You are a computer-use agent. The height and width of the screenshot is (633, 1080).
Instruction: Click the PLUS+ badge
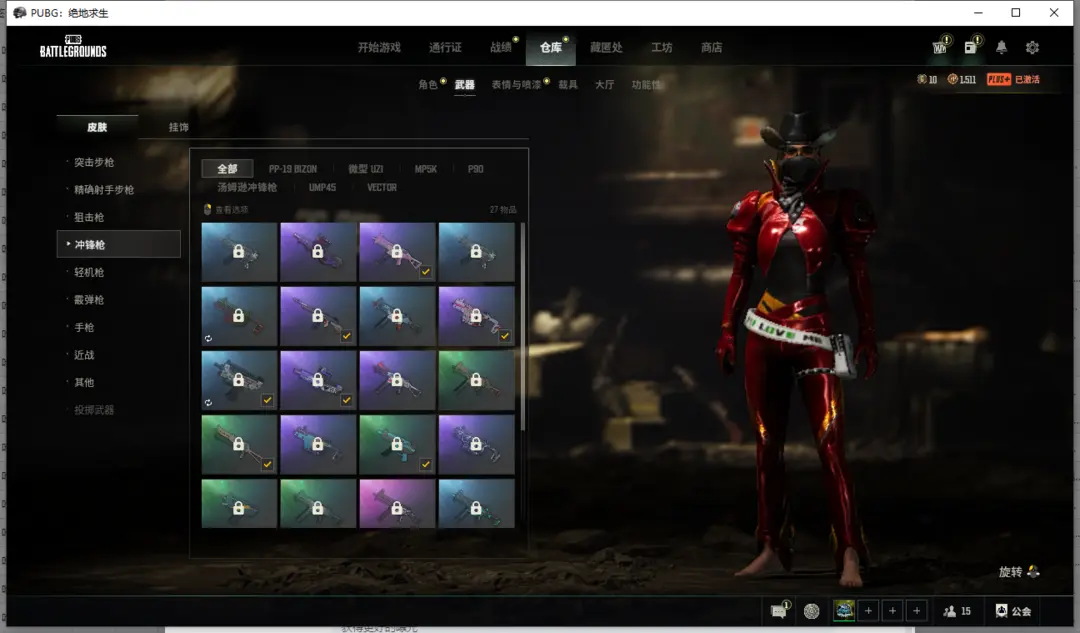pos(999,79)
